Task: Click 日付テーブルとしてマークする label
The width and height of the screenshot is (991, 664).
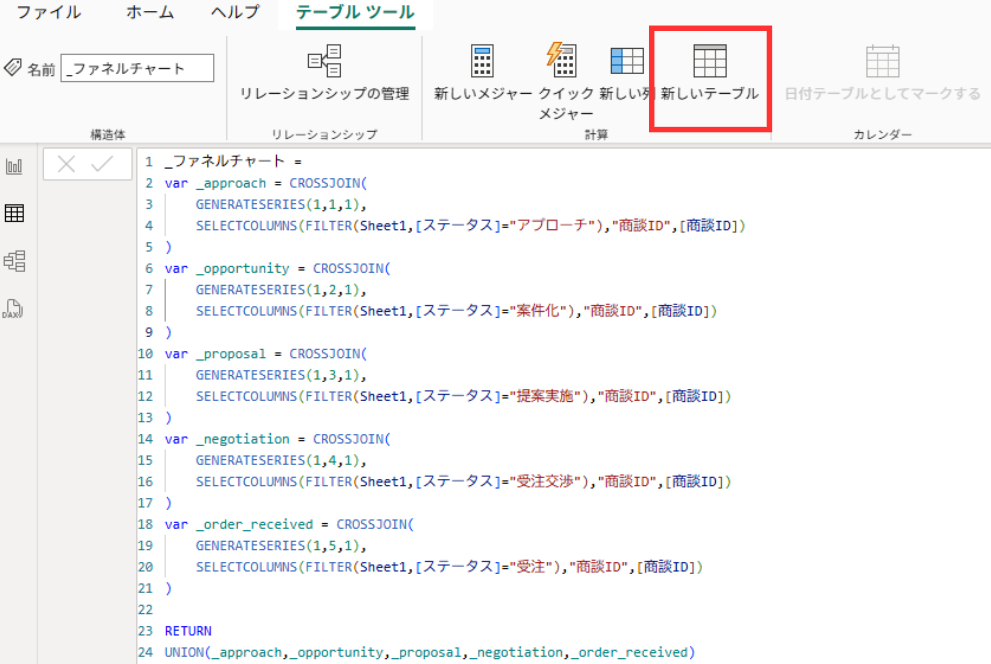Action: point(882,94)
